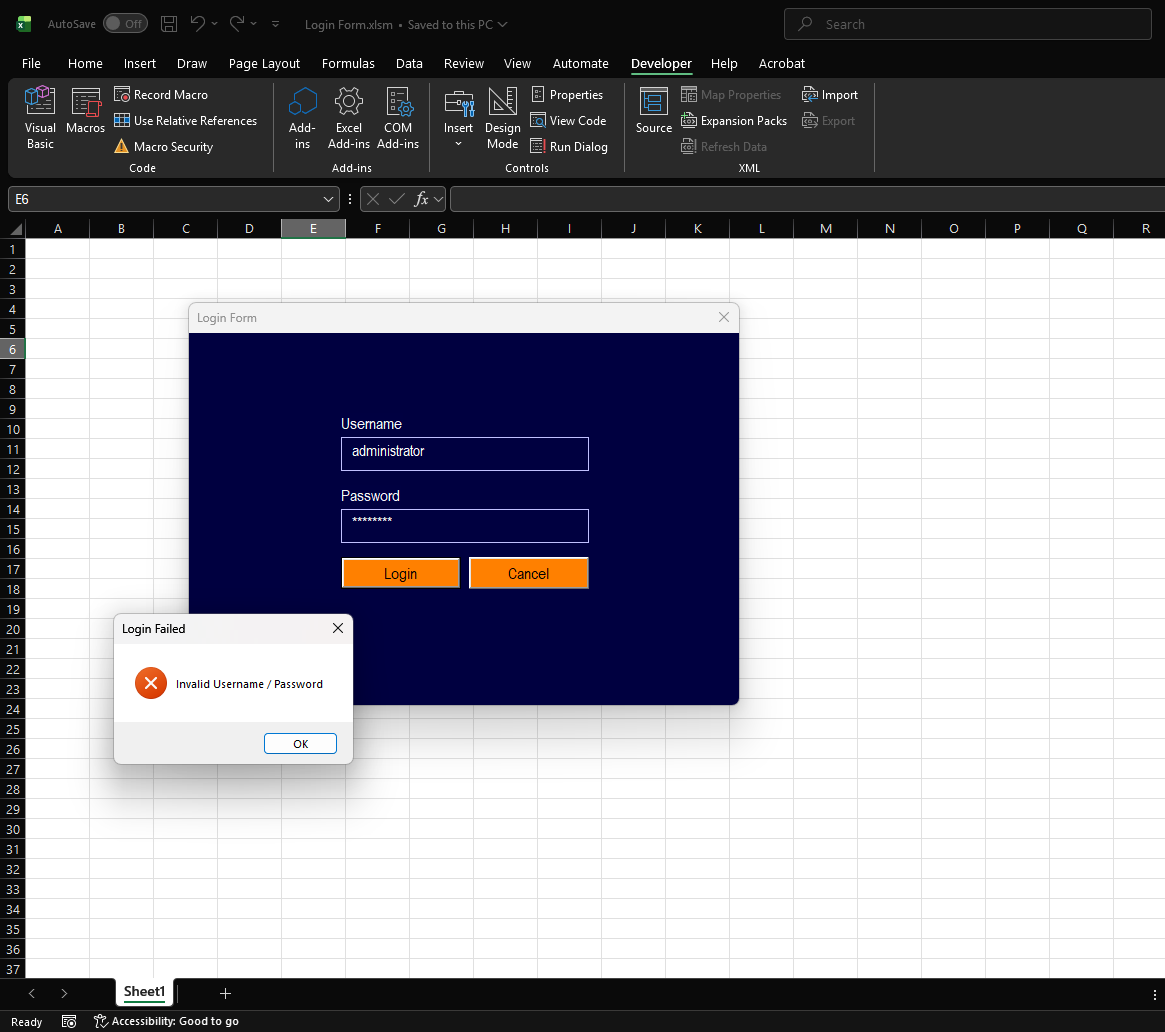Select the Sheet1 tab

point(144,992)
